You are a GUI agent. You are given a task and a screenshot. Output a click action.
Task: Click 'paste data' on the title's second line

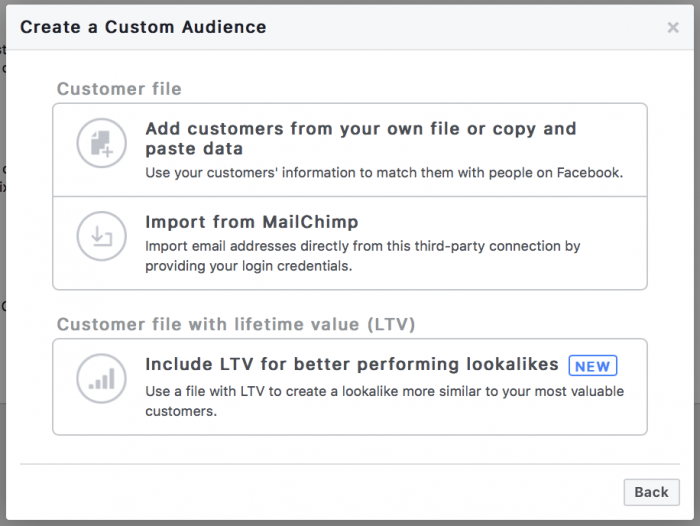[x=194, y=149]
